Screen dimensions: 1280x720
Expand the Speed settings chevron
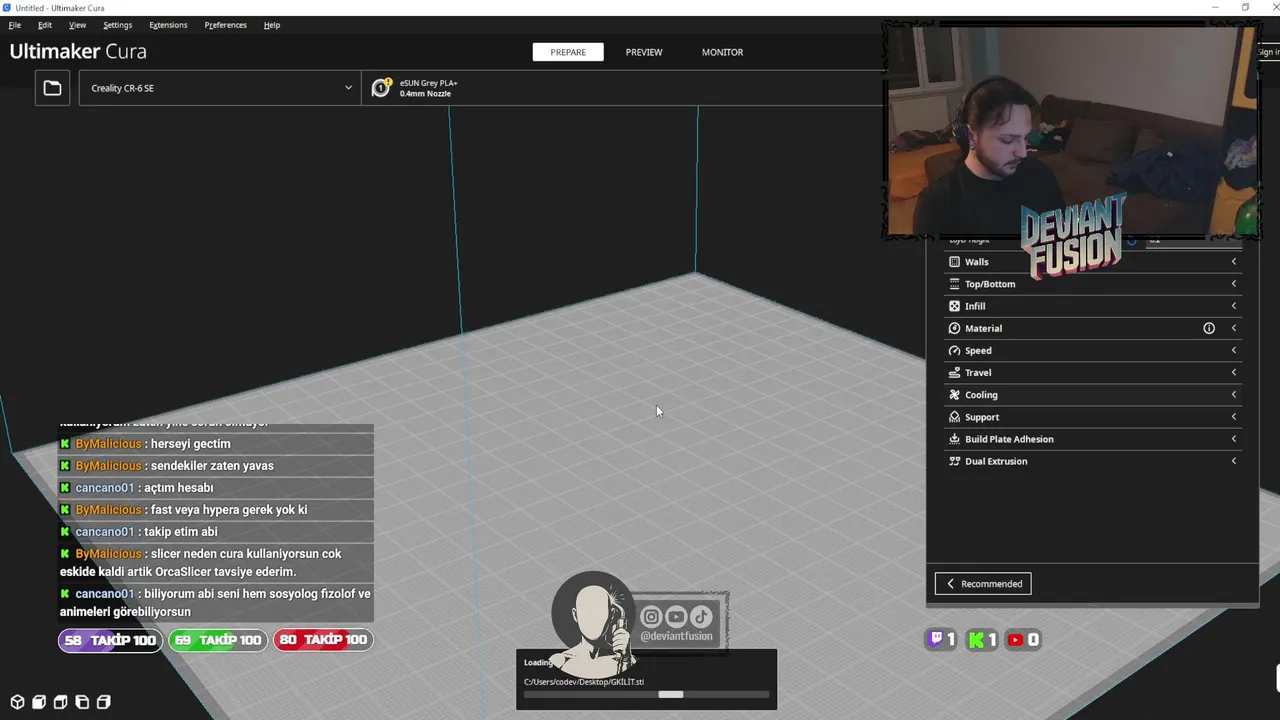[1234, 350]
